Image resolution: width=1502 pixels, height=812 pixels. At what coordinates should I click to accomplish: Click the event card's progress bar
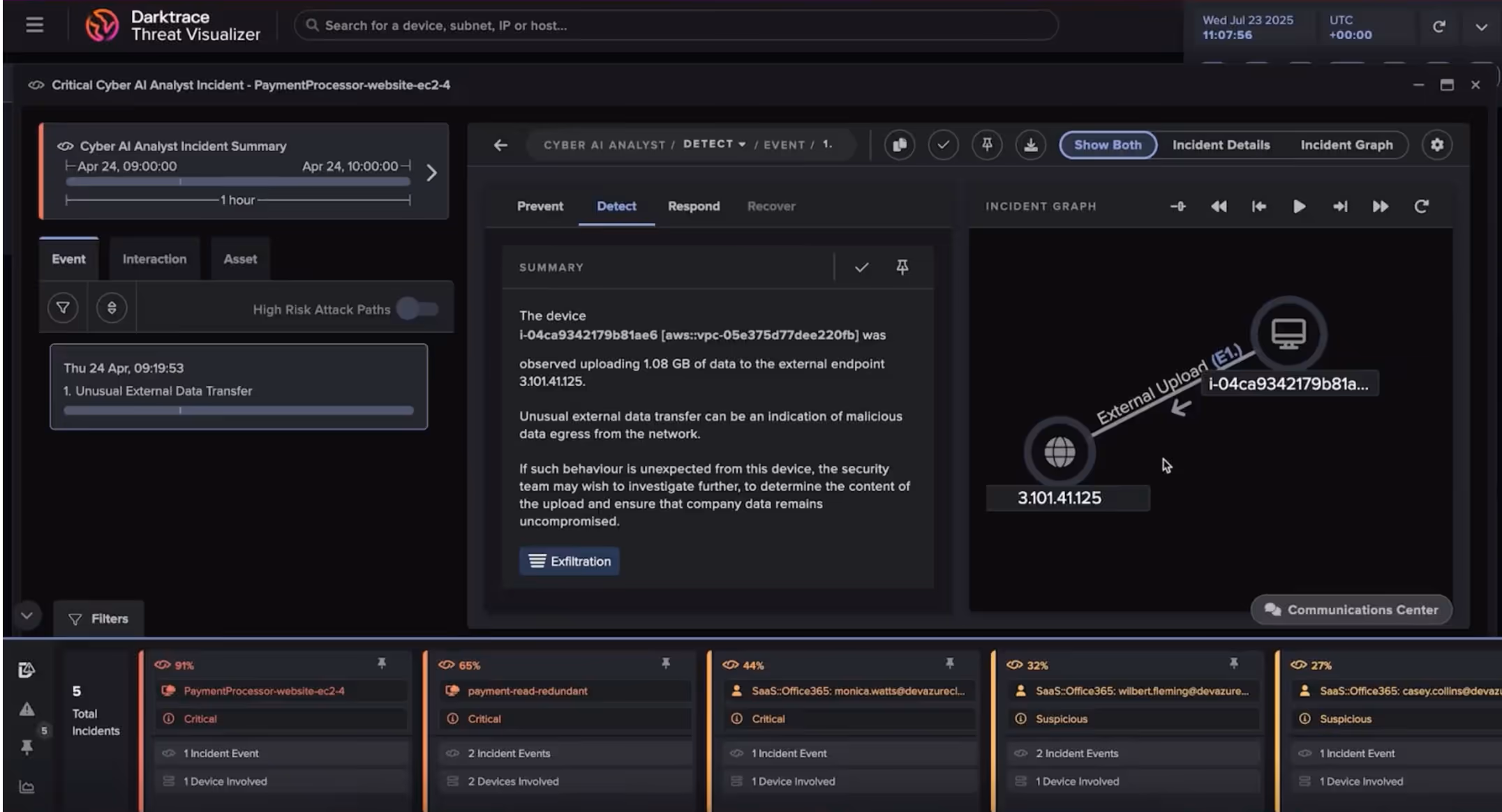(239, 411)
